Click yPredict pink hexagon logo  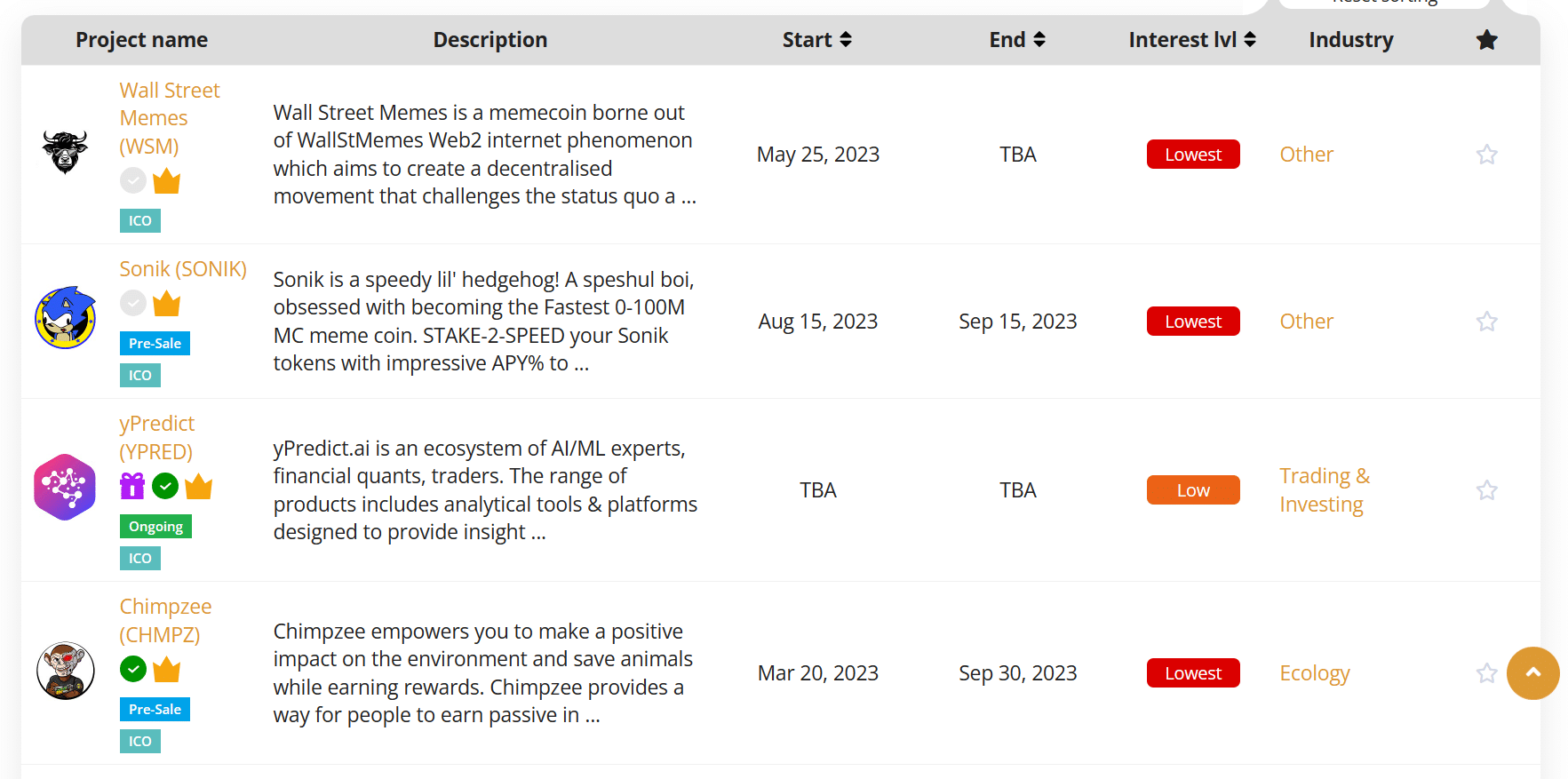click(65, 487)
